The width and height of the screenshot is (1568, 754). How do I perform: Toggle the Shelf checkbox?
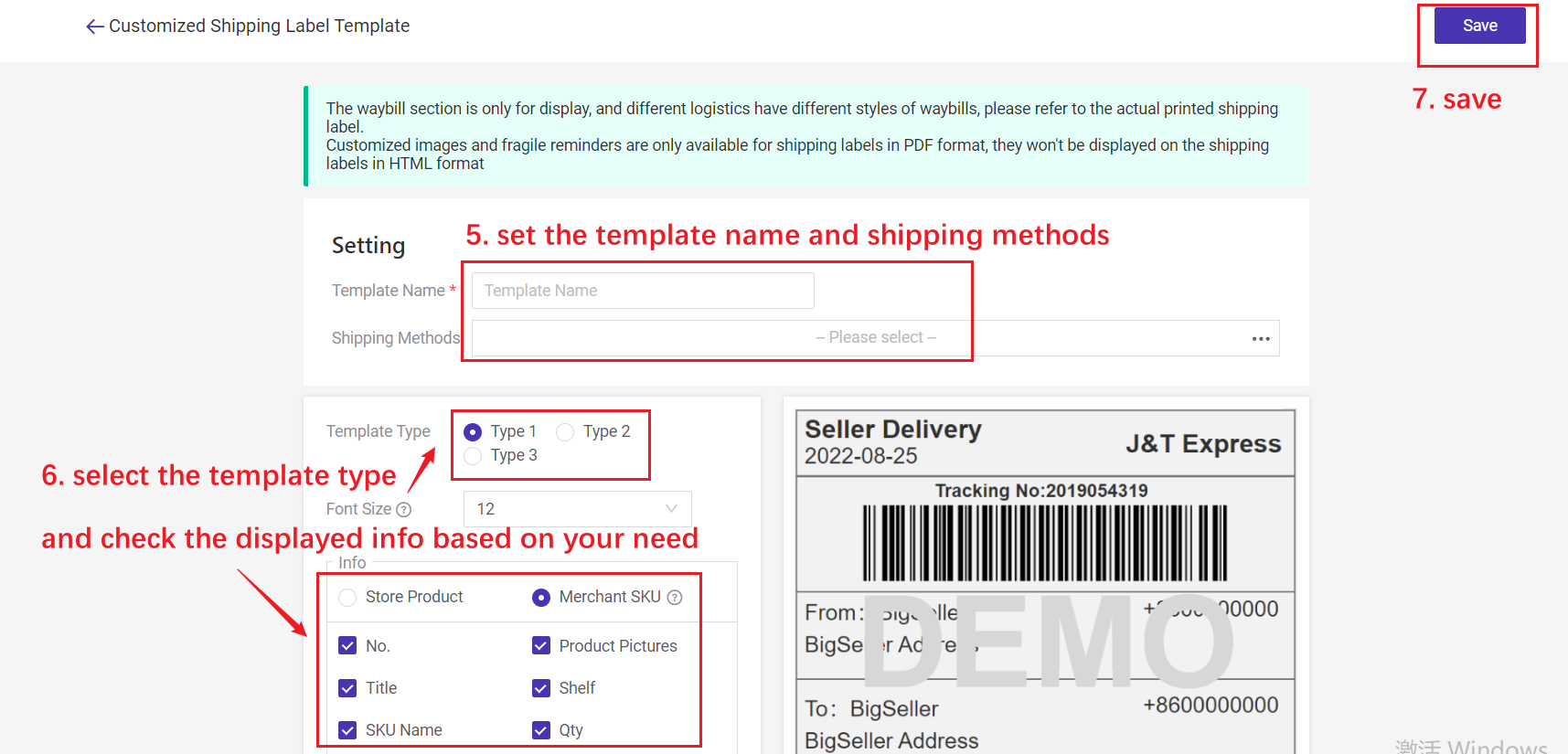541,688
